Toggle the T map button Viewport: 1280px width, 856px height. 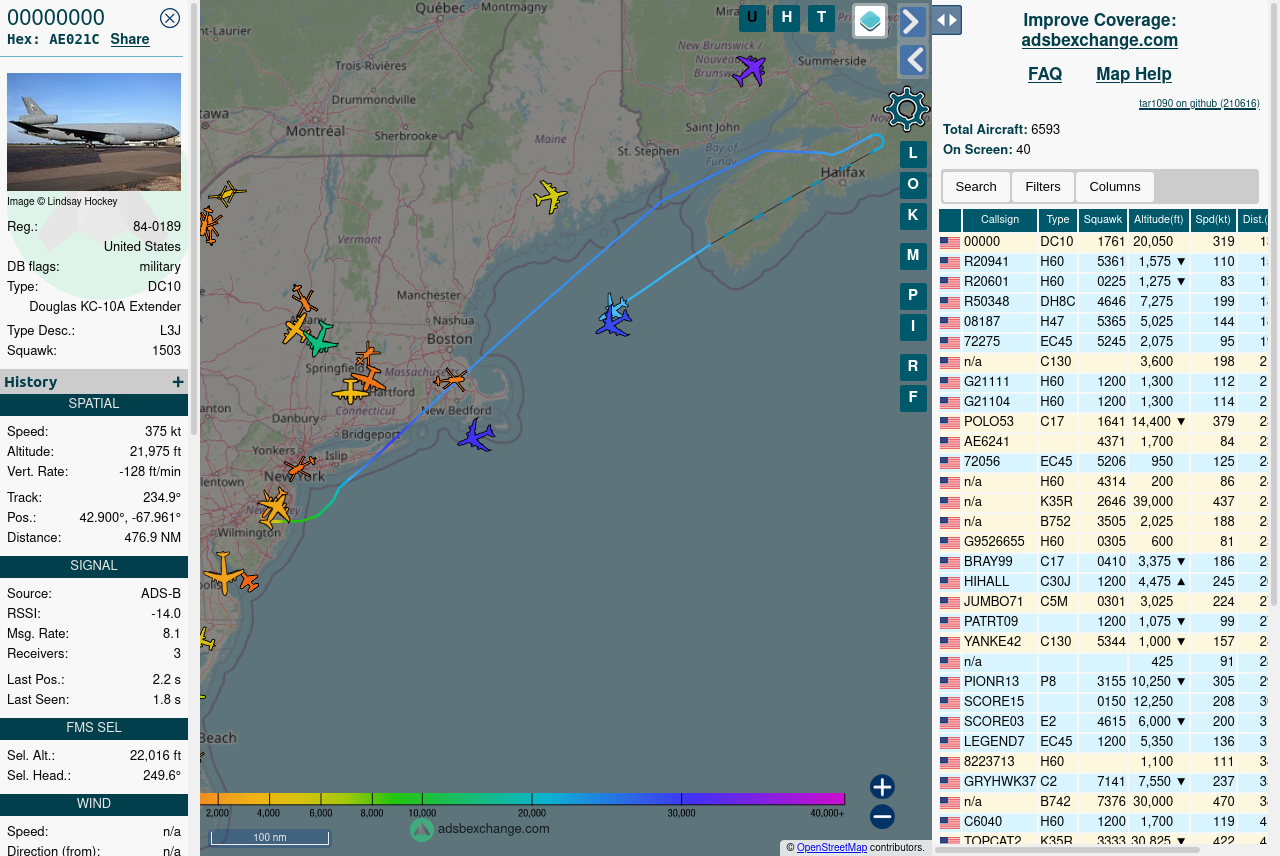821,18
